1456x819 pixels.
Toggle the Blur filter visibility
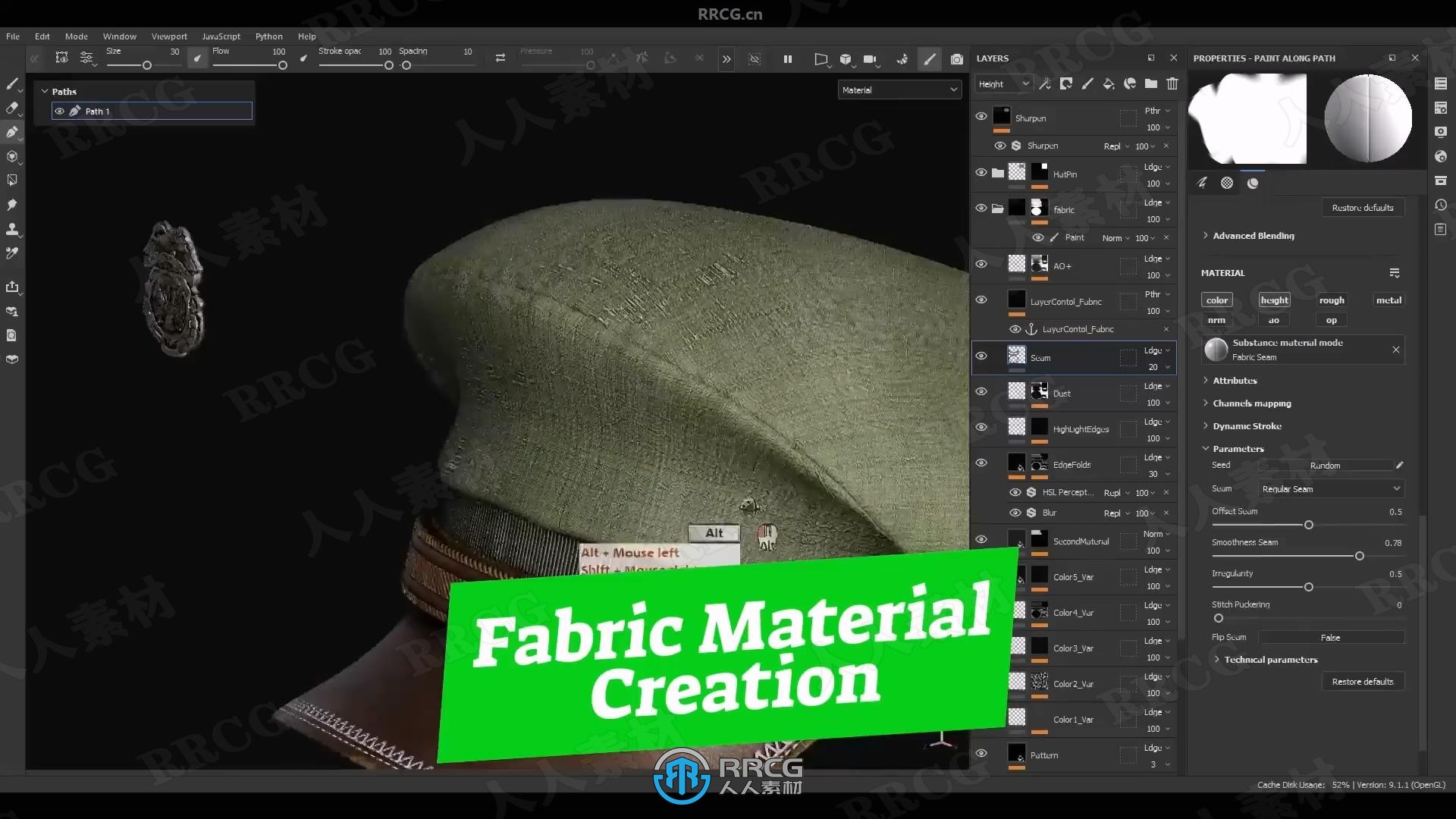(x=1015, y=513)
